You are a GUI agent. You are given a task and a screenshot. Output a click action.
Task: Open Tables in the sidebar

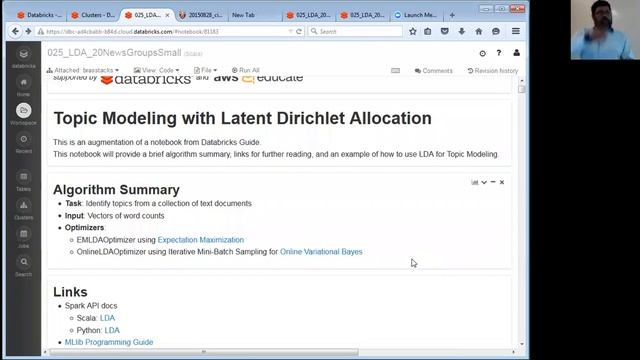click(x=24, y=181)
